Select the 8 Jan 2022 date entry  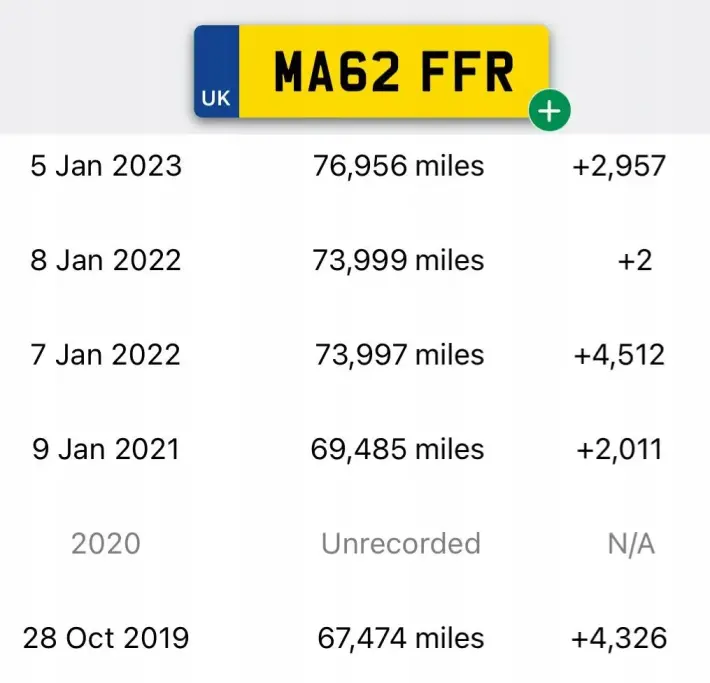click(x=106, y=260)
